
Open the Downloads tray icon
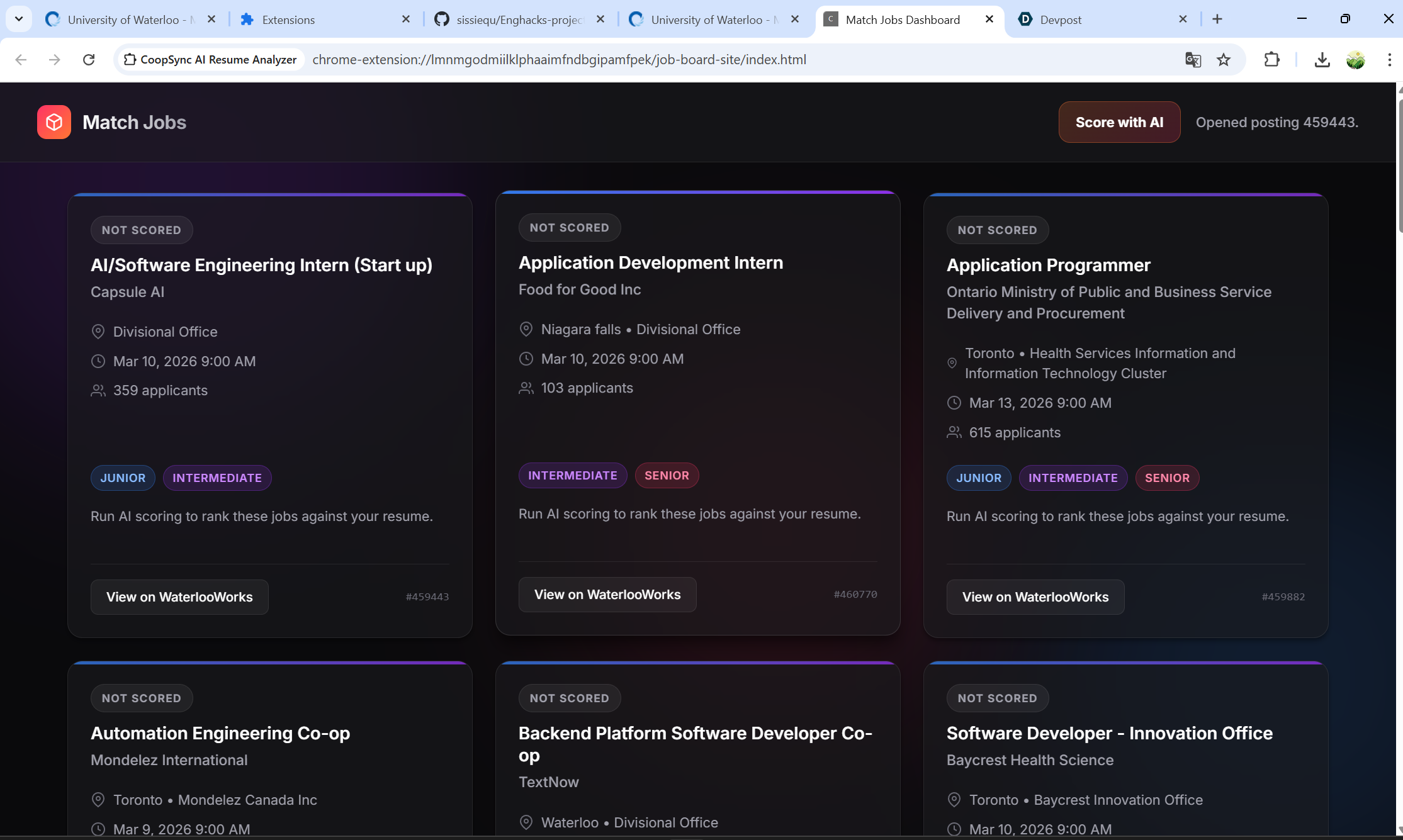(1322, 60)
